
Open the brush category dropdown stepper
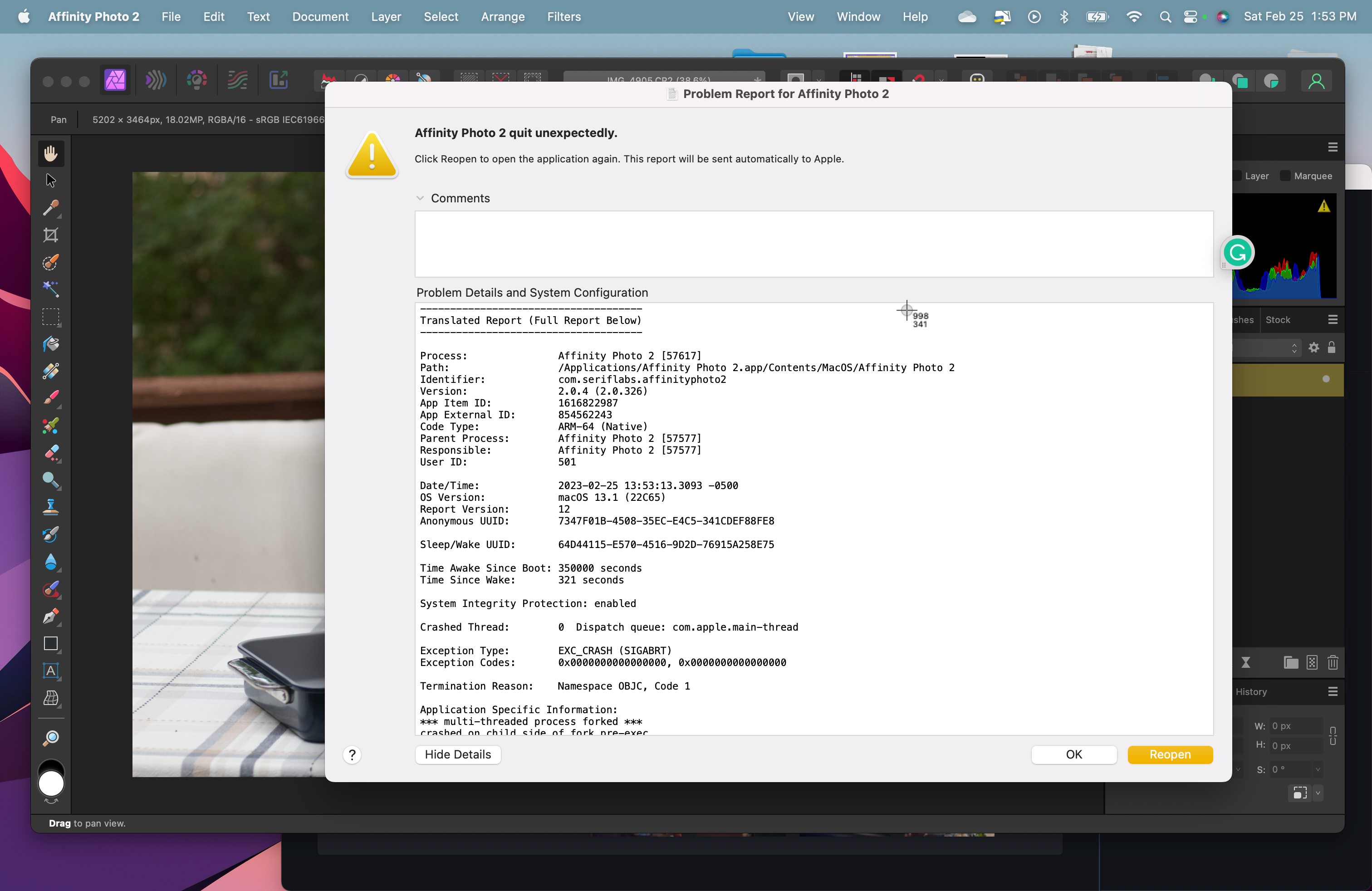coord(1294,348)
